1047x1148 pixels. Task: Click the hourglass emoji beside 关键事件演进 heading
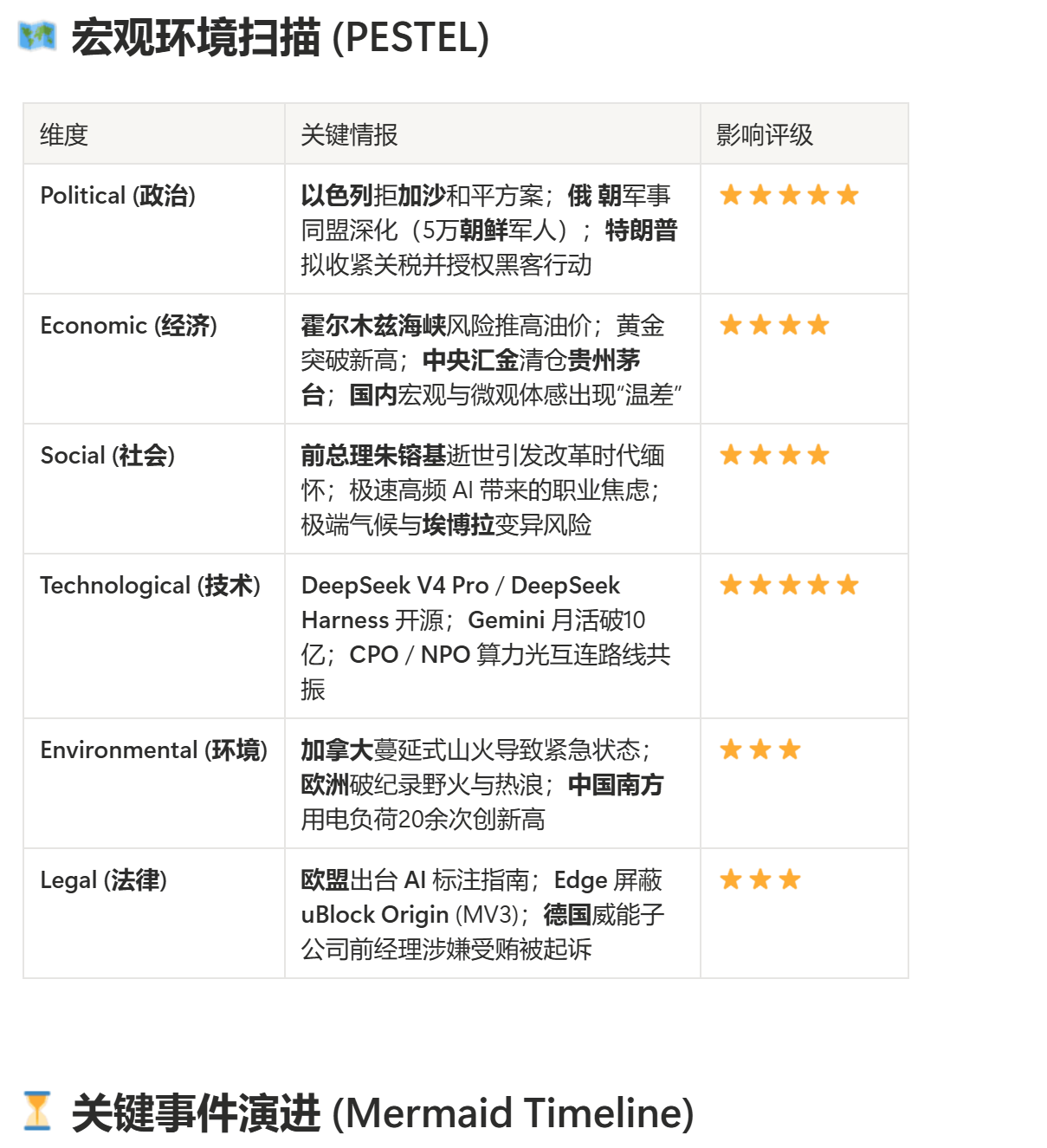(37, 1112)
